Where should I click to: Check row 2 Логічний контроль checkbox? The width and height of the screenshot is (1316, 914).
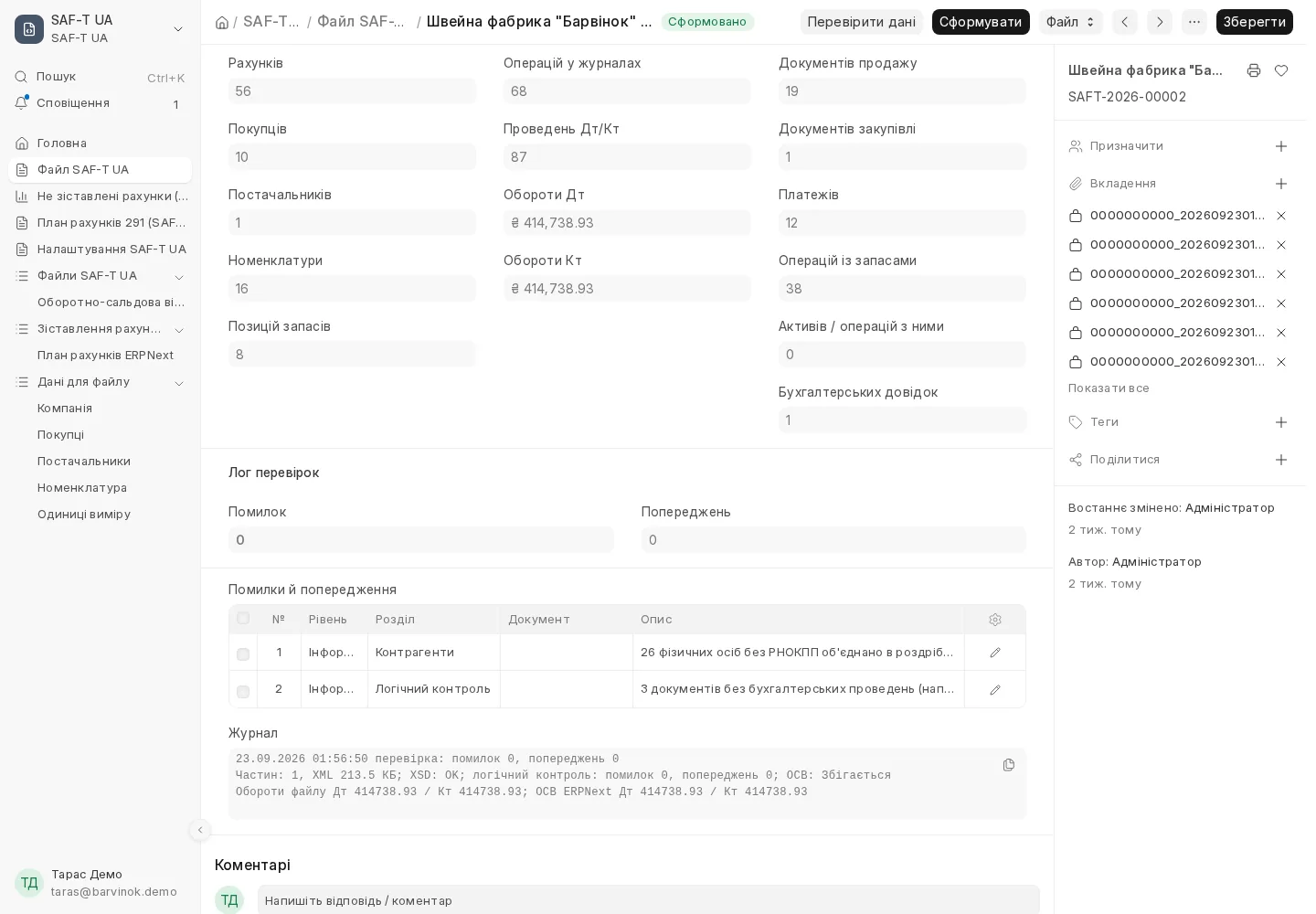coord(243,692)
